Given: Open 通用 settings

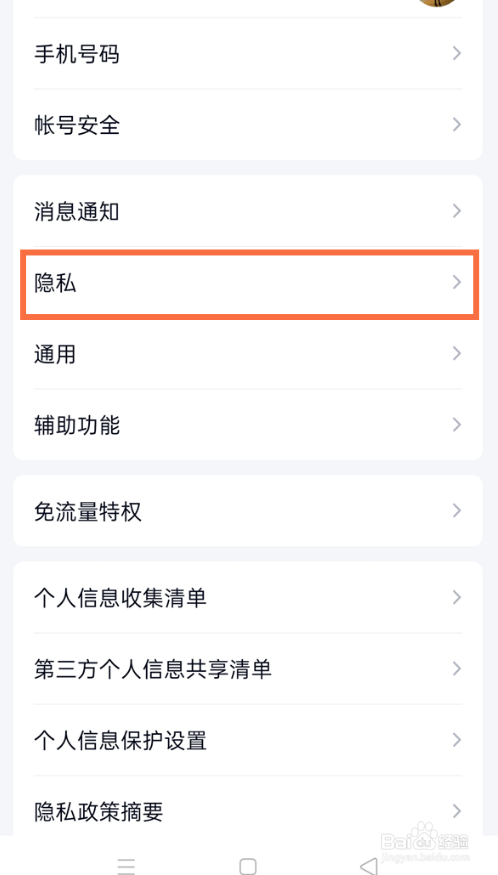Looking at the screenshot, I should [248, 354].
